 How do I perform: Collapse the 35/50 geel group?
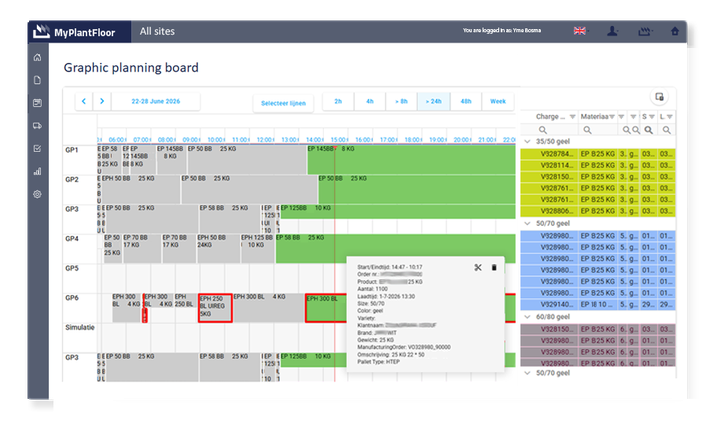[527, 141]
